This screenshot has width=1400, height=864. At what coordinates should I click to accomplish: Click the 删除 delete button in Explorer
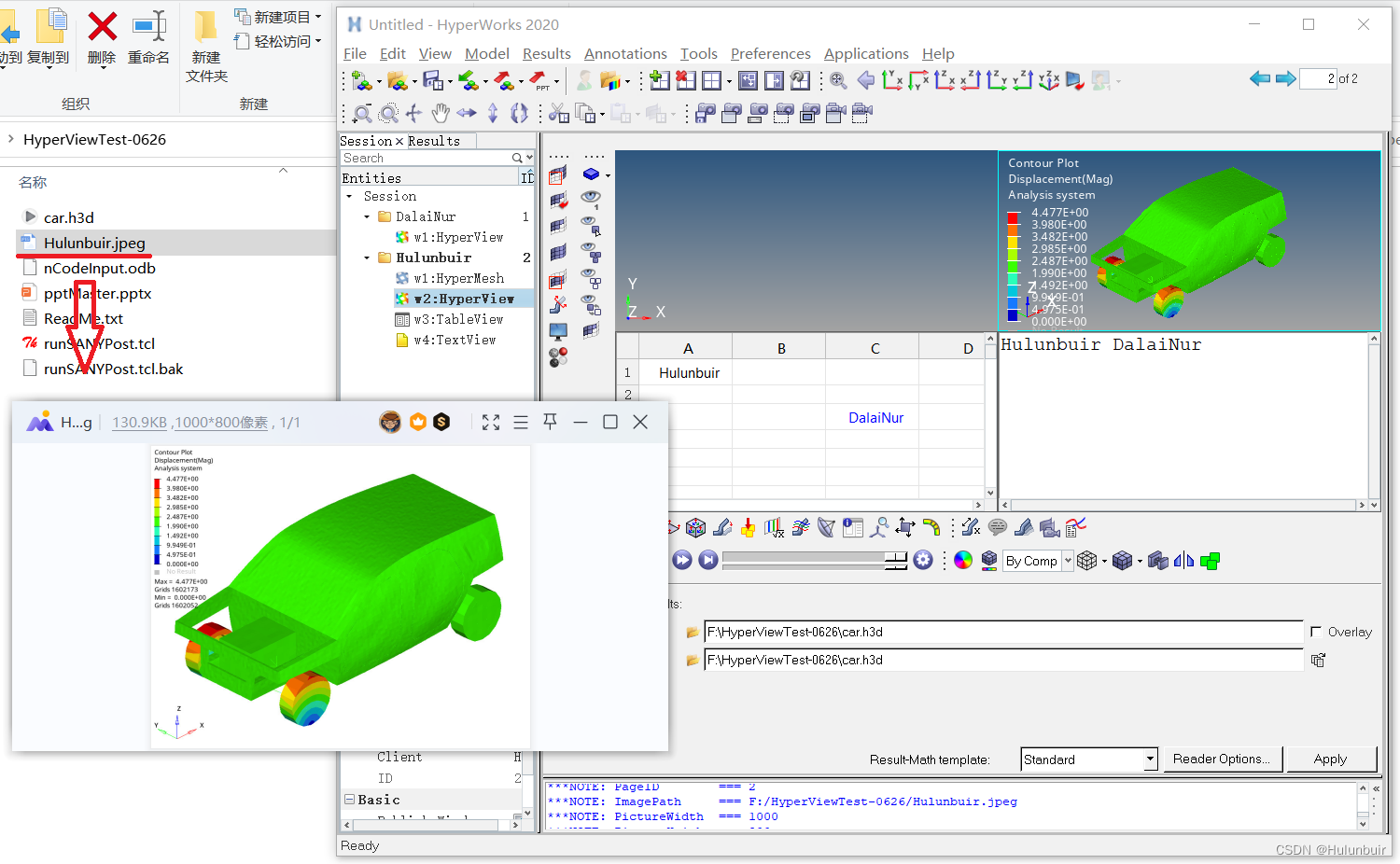(x=102, y=37)
